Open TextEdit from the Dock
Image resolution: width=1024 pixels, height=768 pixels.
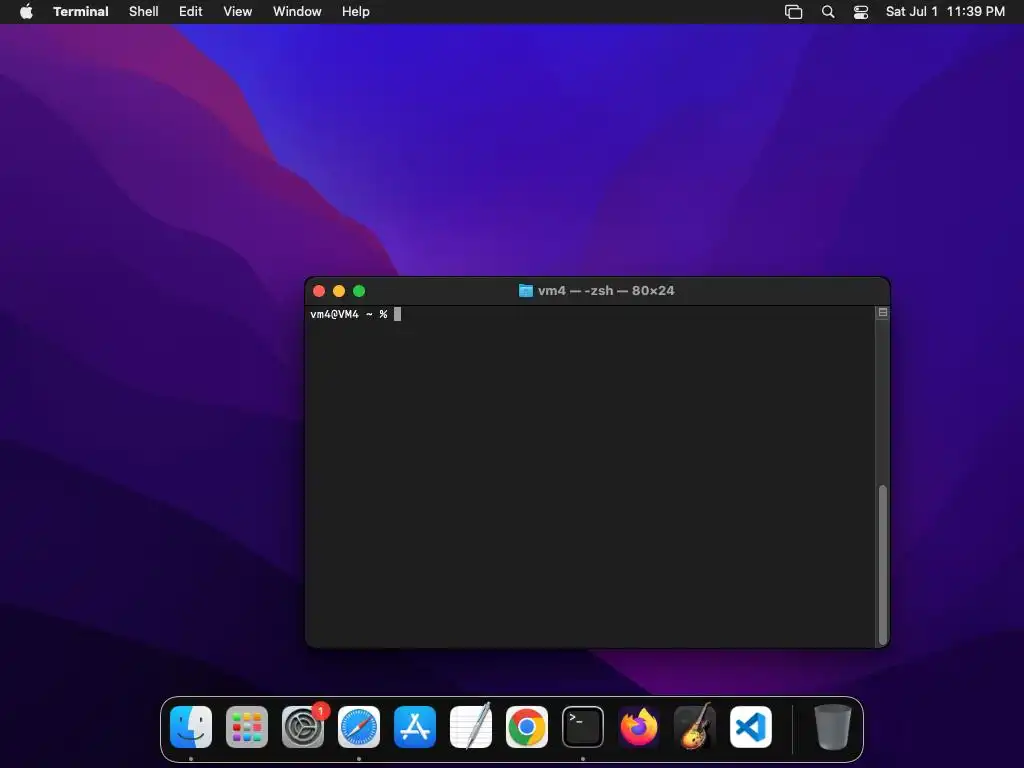[x=471, y=727]
